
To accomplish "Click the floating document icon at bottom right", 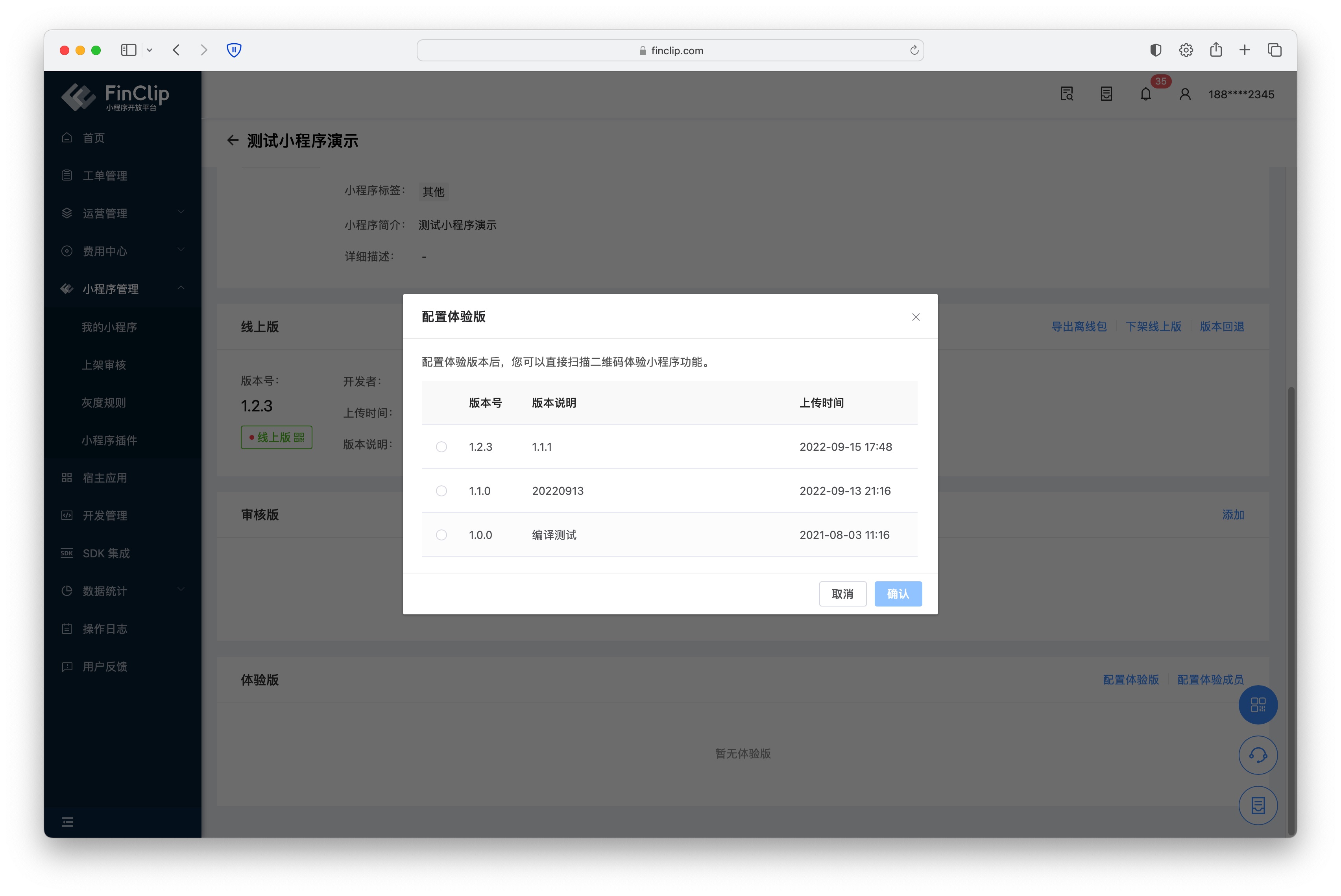I will tap(1258, 806).
